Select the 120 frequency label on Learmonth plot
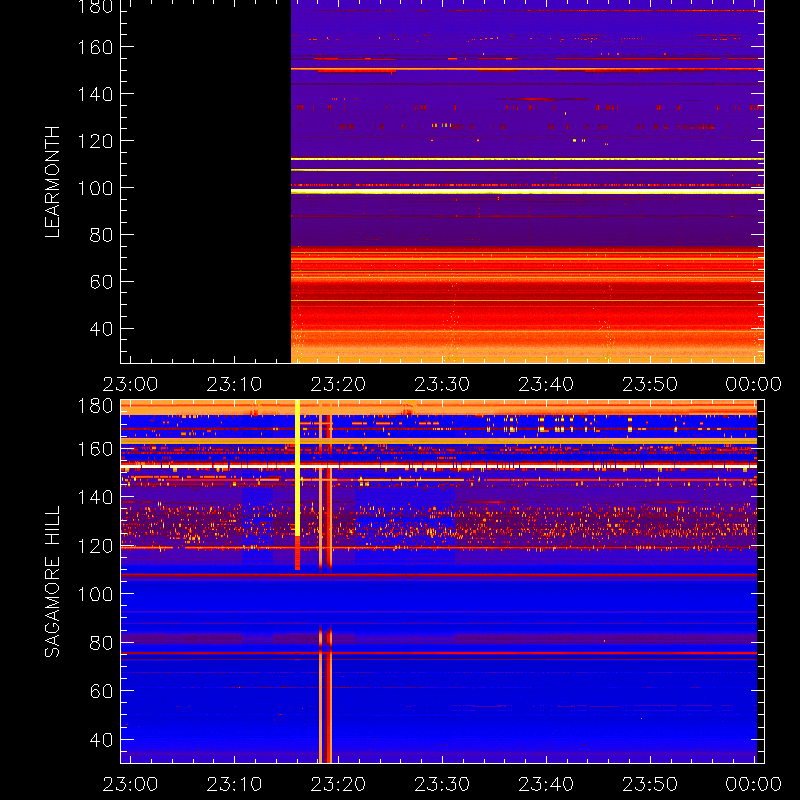This screenshot has width=800, height=800. tap(95, 141)
